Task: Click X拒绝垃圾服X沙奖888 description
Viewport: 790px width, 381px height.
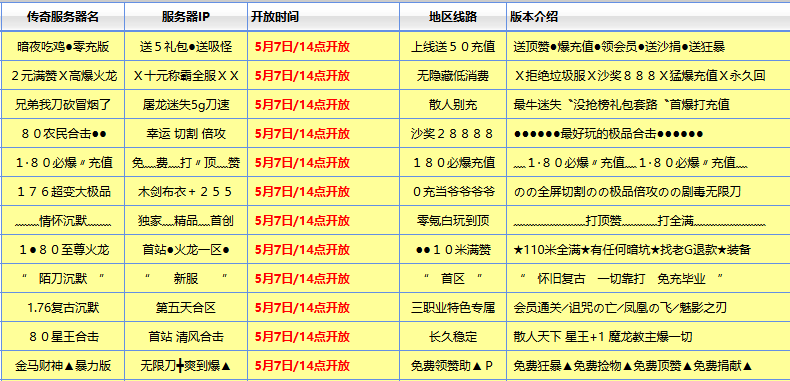Action: pos(640,76)
